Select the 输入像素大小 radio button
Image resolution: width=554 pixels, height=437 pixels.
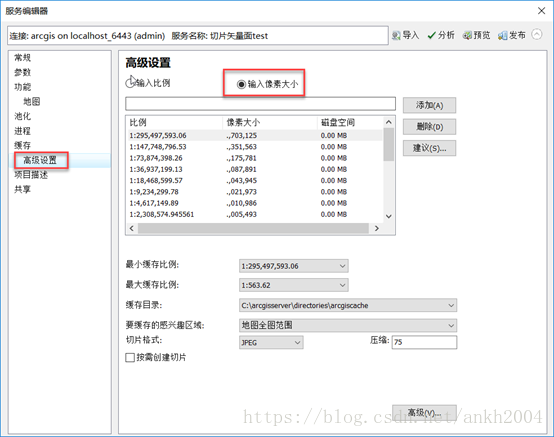coord(241,84)
